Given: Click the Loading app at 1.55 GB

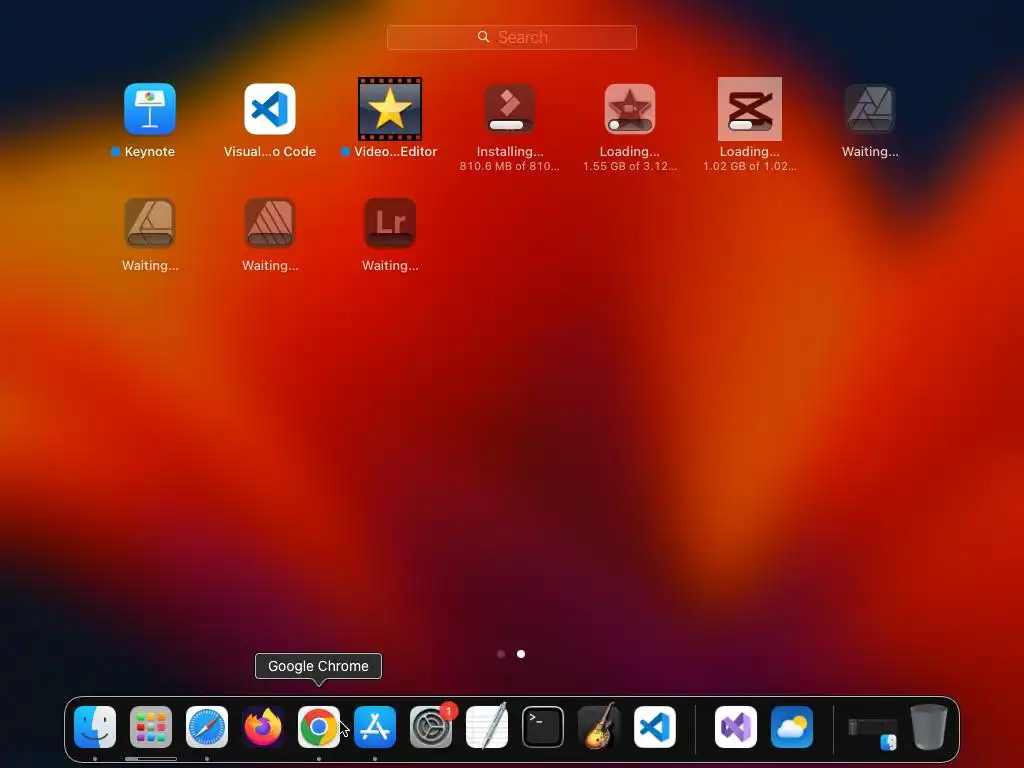Looking at the screenshot, I should click(630, 109).
